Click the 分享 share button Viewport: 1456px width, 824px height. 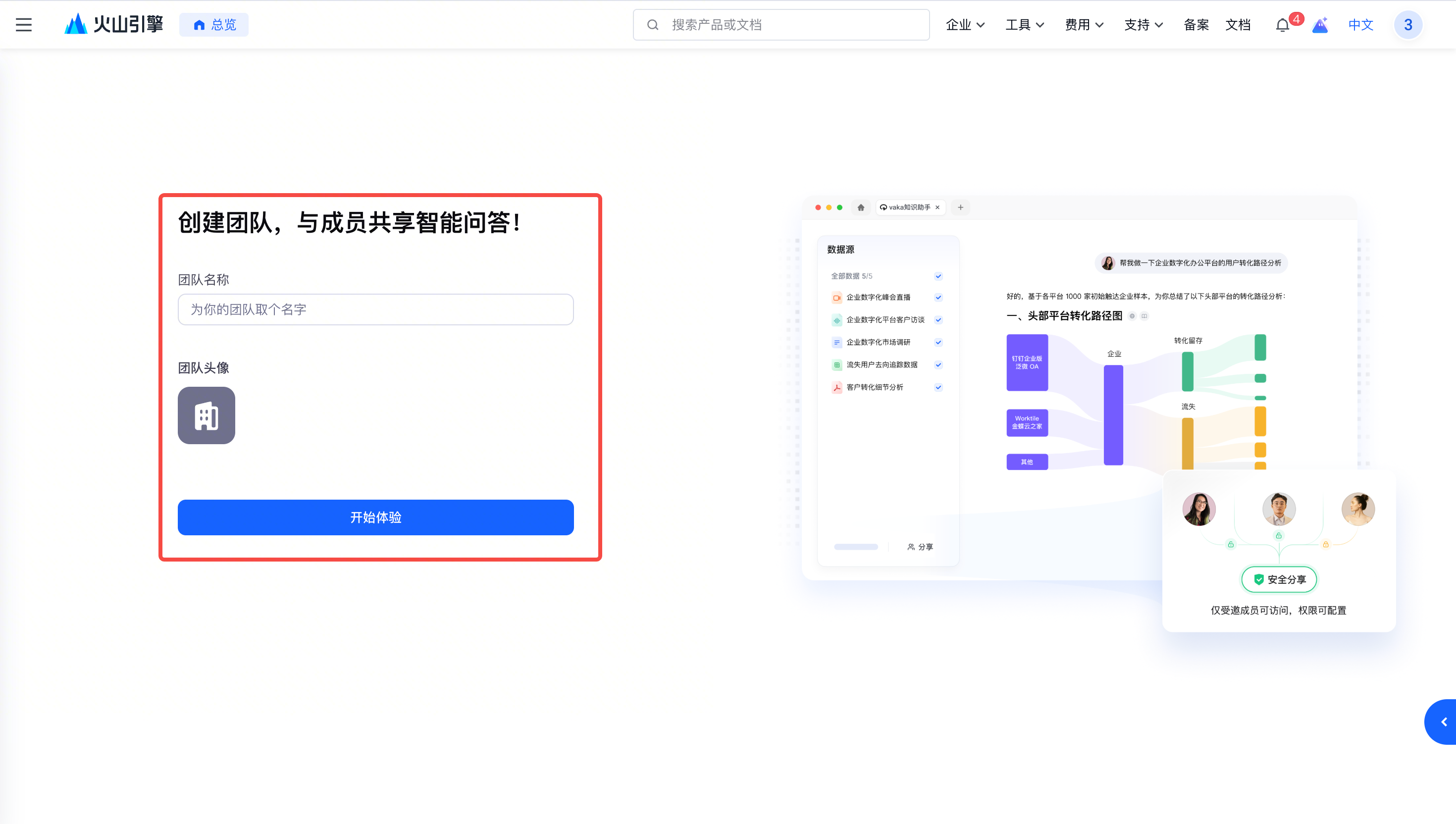(x=920, y=547)
